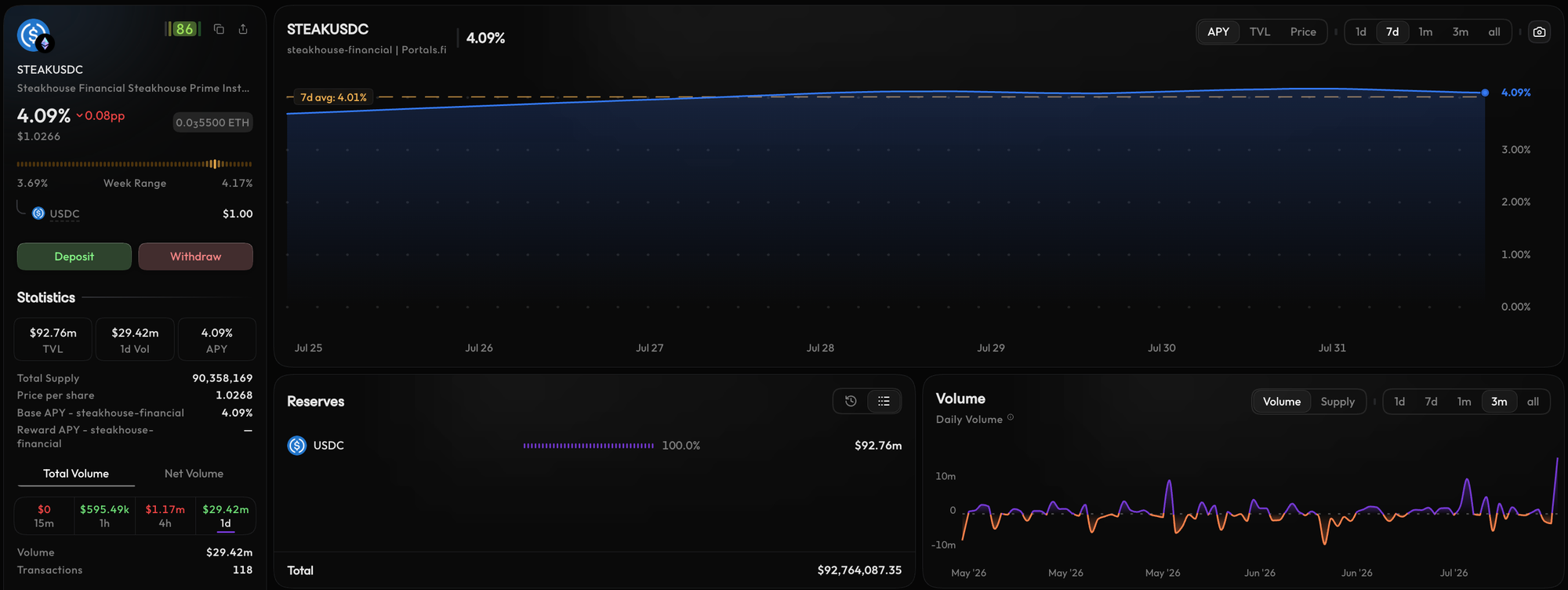The image size is (1568, 590).
Task: Open reserves history clock icon
Action: pyautogui.click(x=851, y=401)
